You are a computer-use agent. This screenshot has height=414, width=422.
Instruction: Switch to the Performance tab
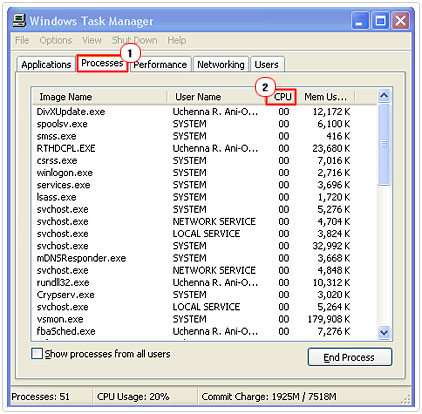pos(160,64)
